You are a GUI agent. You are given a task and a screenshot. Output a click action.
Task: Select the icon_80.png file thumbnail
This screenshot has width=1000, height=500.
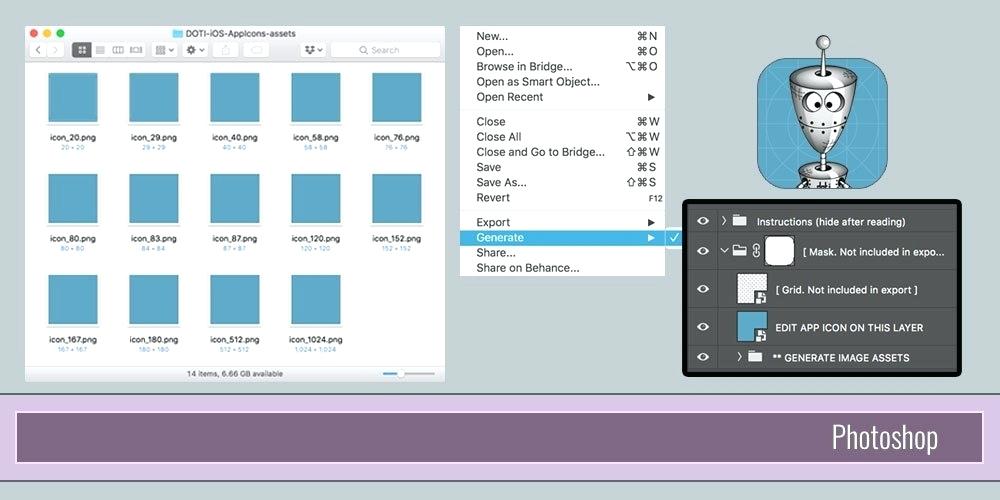pos(73,198)
